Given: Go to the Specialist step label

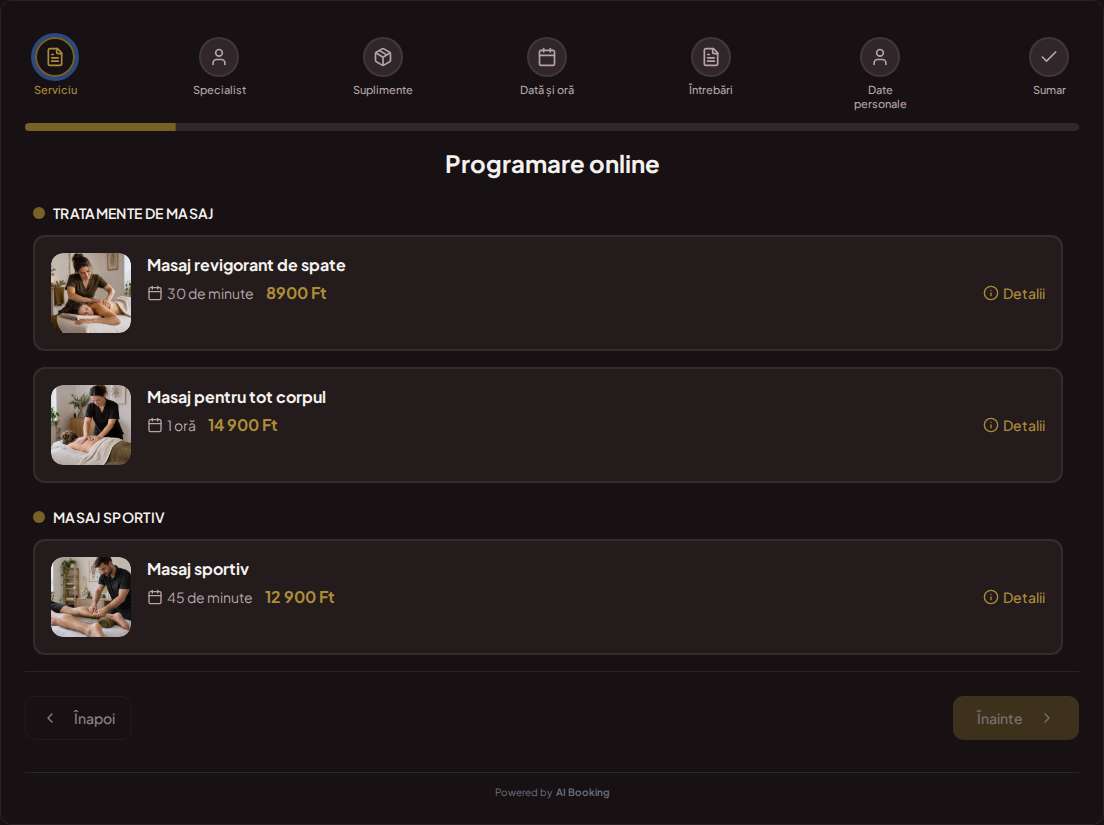Looking at the screenshot, I should point(220,90).
